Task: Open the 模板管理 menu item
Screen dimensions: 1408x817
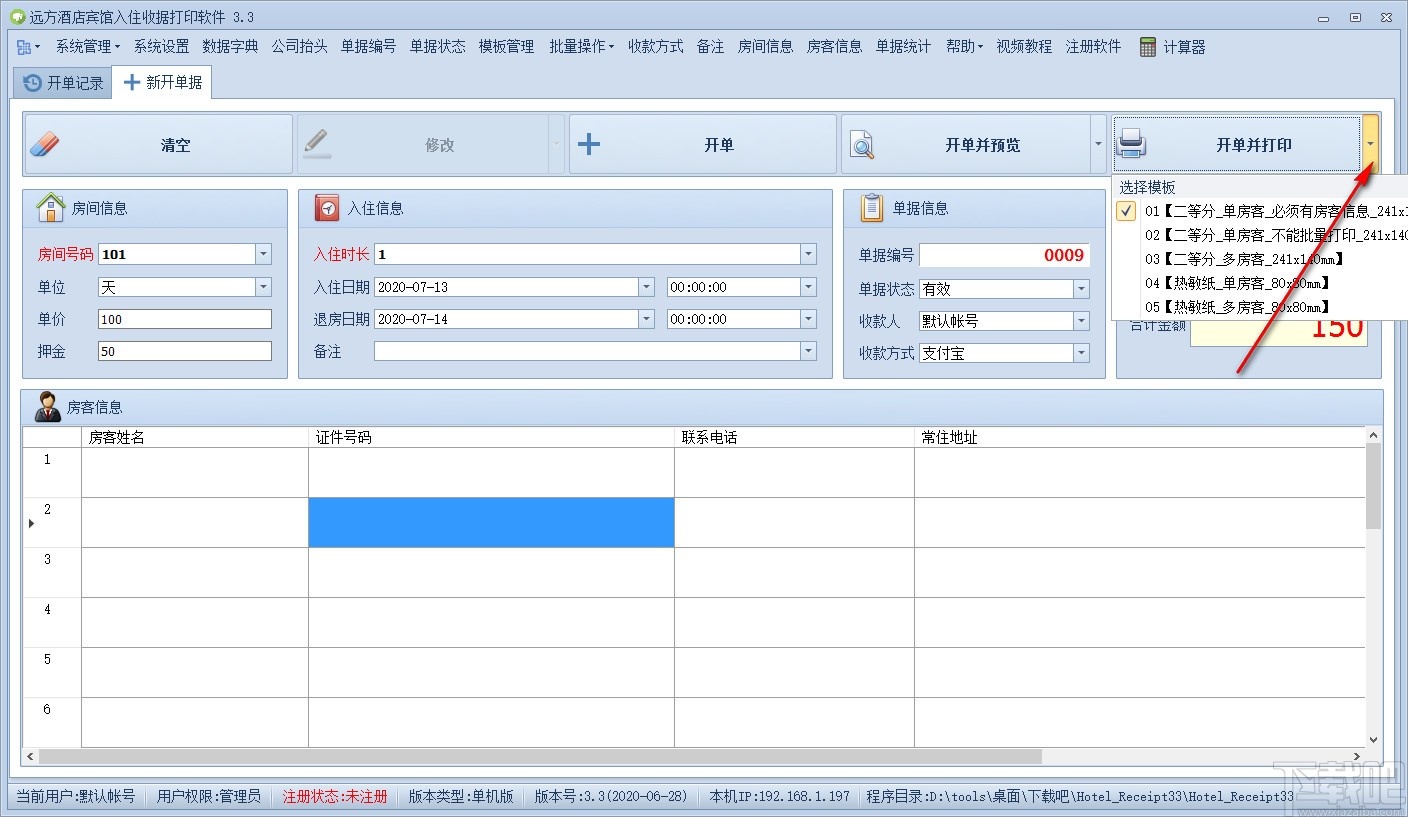Action: click(x=506, y=46)
